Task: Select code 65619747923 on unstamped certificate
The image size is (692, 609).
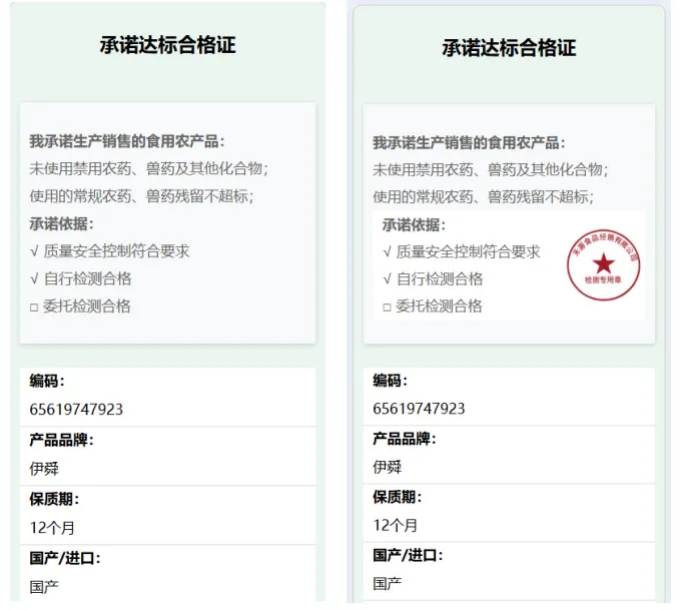Action: [77, 409]
